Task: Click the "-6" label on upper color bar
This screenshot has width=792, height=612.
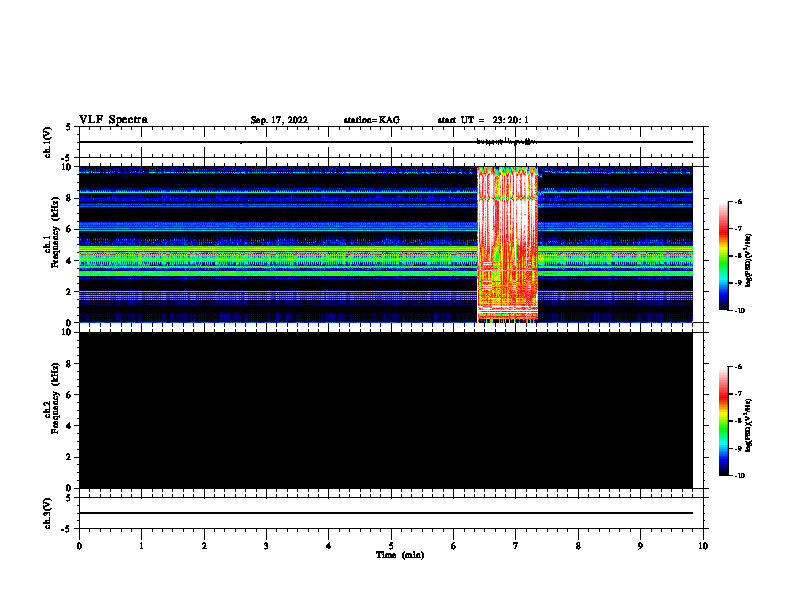Action: pyautogui.click(x=738, y=202)
